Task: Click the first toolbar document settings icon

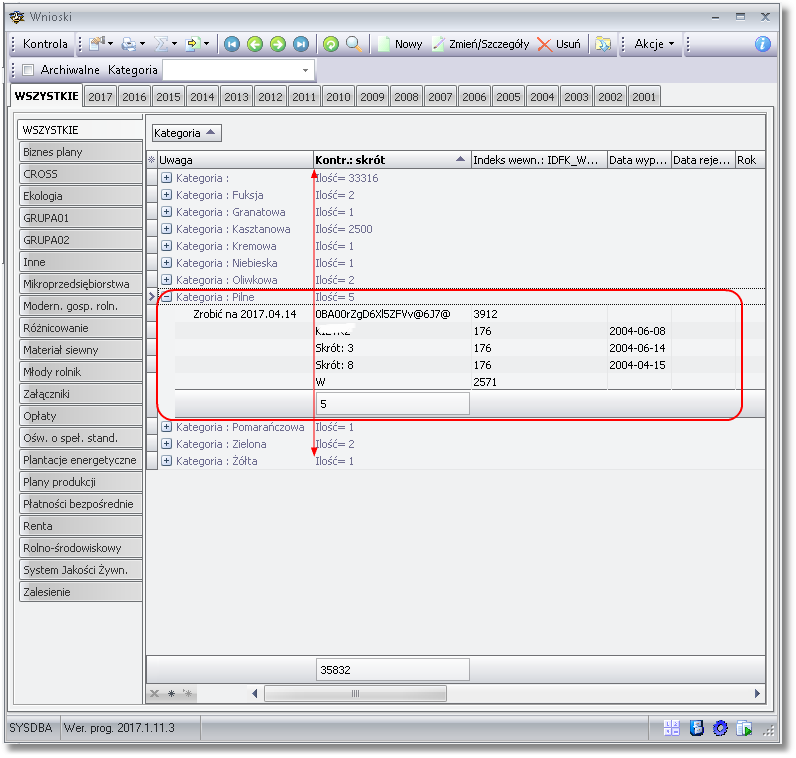Action: coord(96,44)
